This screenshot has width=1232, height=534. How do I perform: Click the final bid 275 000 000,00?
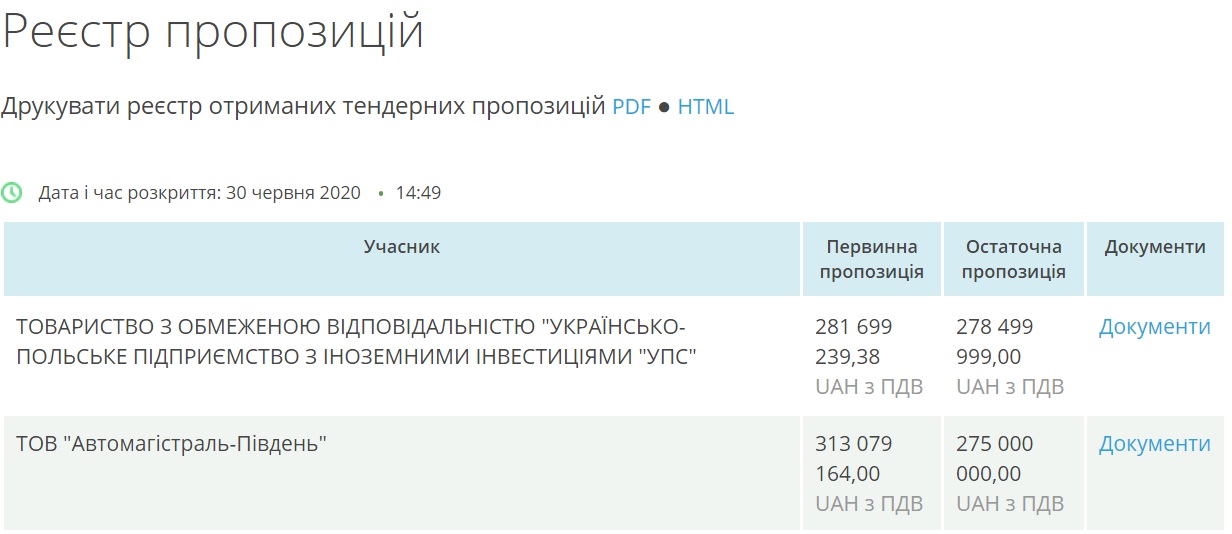pyautogui.click(x=995, y=458)
